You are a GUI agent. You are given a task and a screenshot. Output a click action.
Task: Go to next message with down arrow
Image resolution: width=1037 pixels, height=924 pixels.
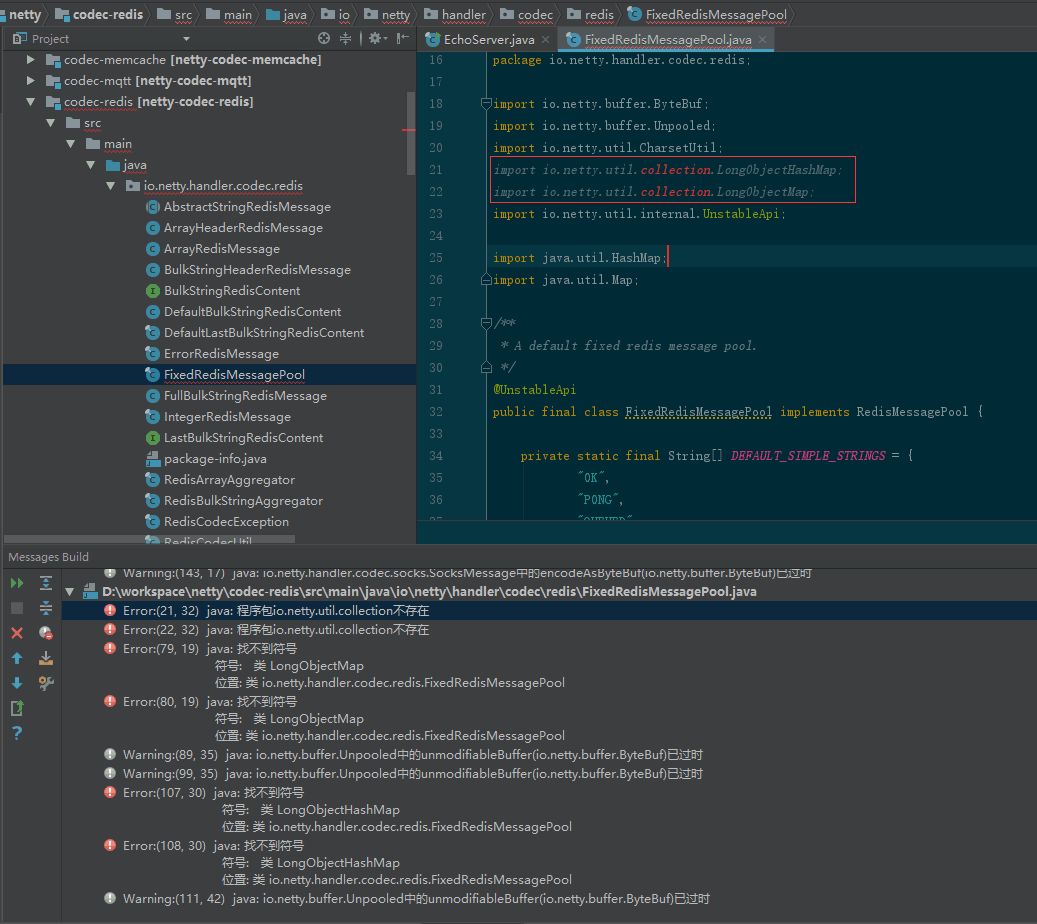17,683
